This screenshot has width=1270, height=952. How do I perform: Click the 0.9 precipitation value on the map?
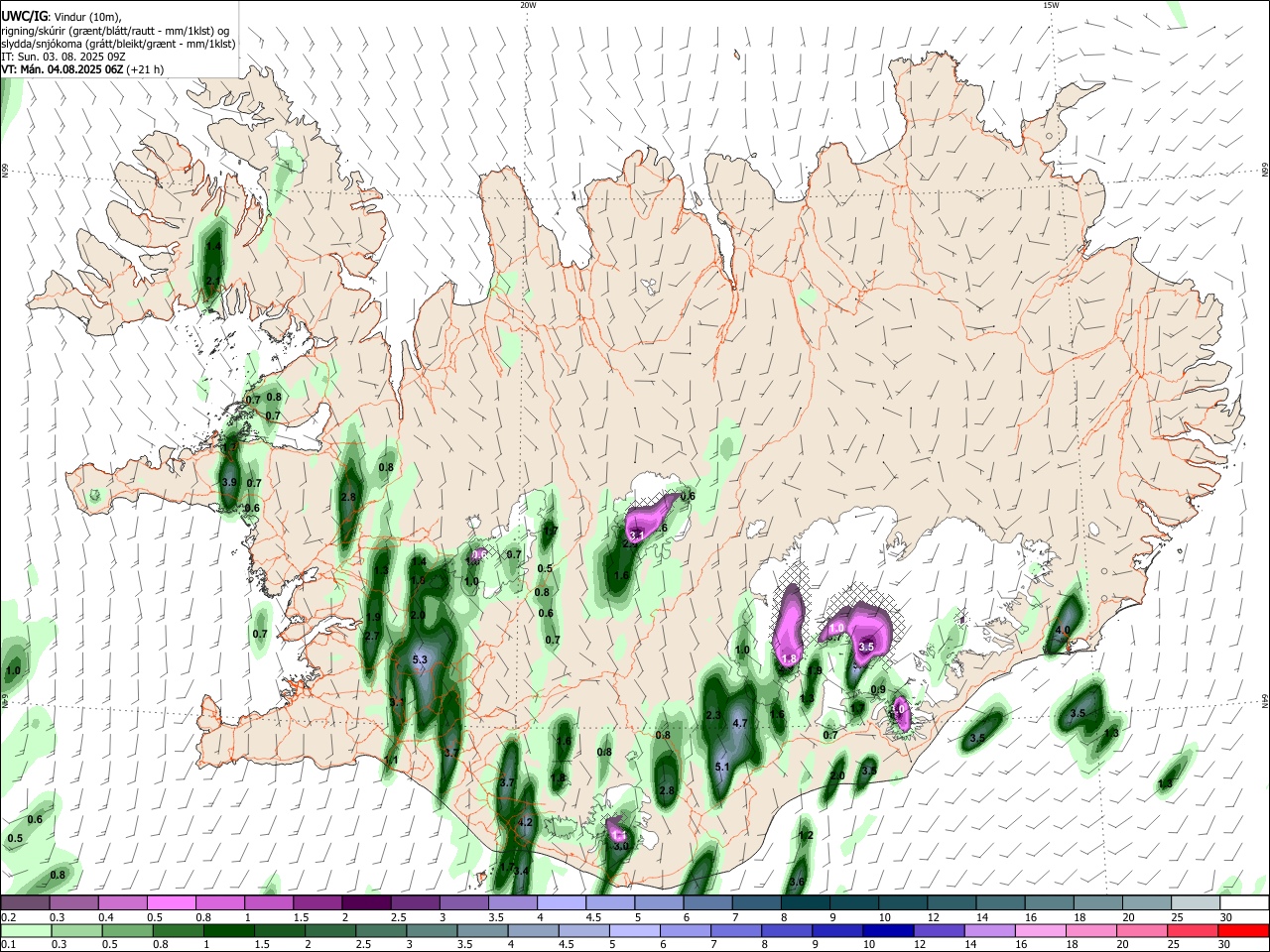point(878,690)
